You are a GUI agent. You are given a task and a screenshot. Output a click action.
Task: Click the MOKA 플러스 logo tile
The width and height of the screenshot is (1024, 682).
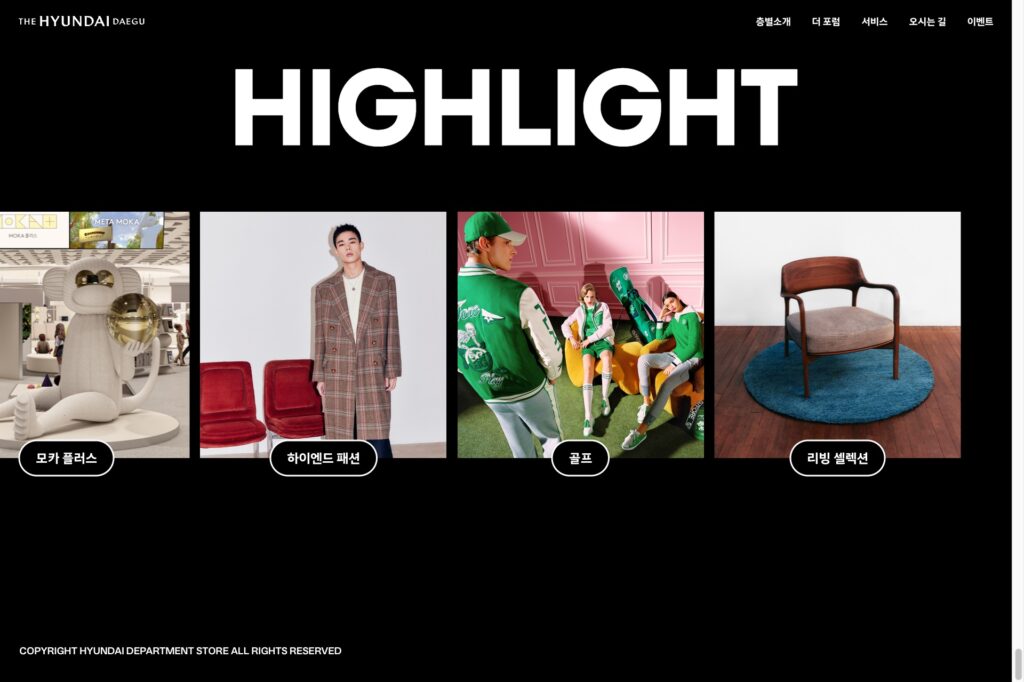pos(34,230)
